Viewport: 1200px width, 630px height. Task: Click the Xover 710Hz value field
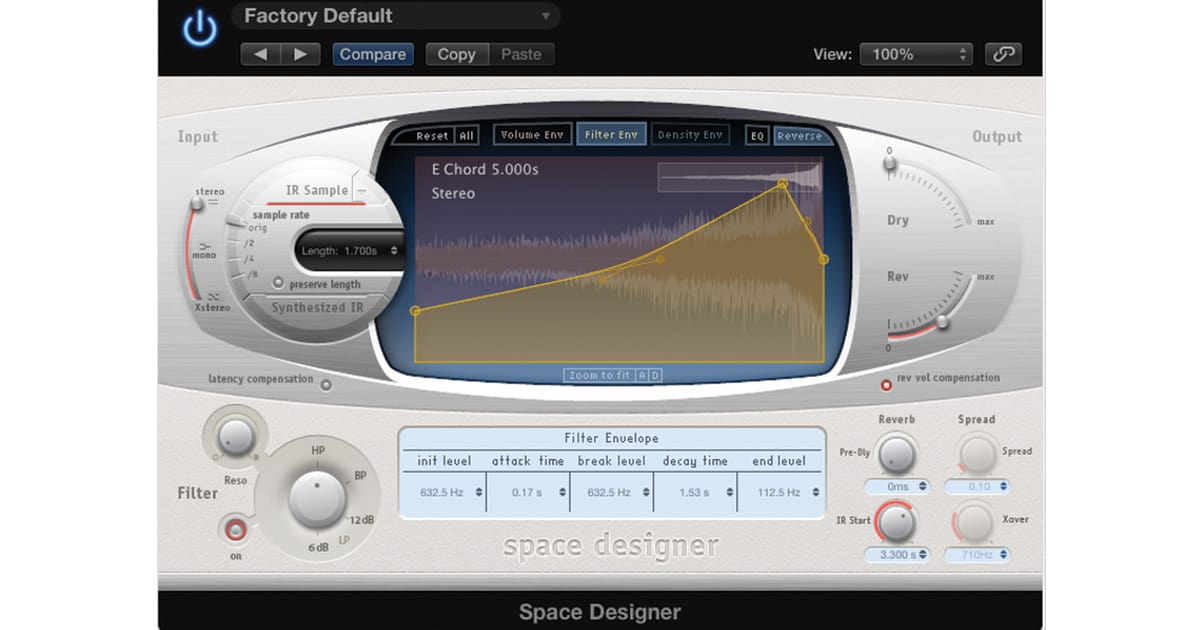977,554
